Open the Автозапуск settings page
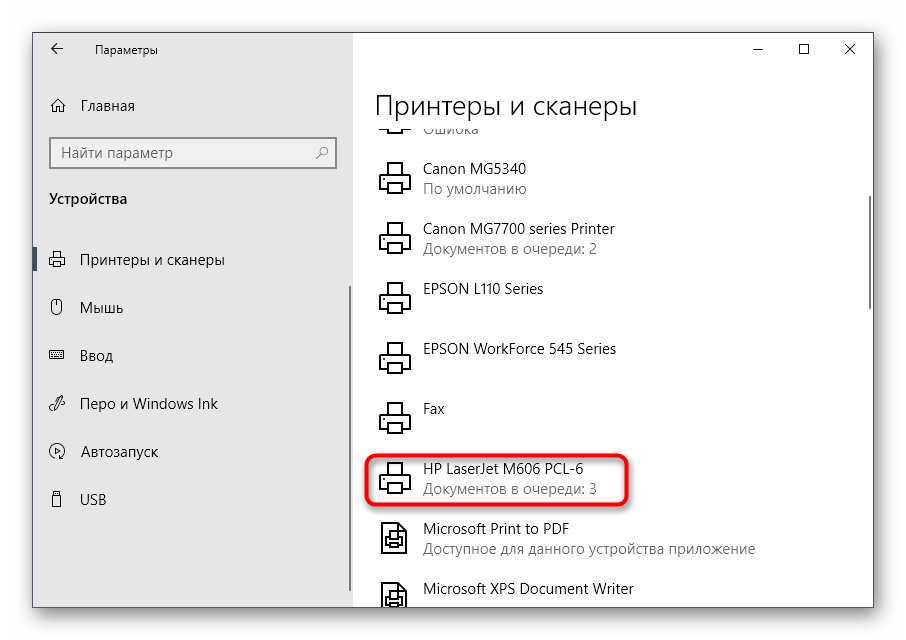Viewport: 906px width, 640px height. (119, 452)
